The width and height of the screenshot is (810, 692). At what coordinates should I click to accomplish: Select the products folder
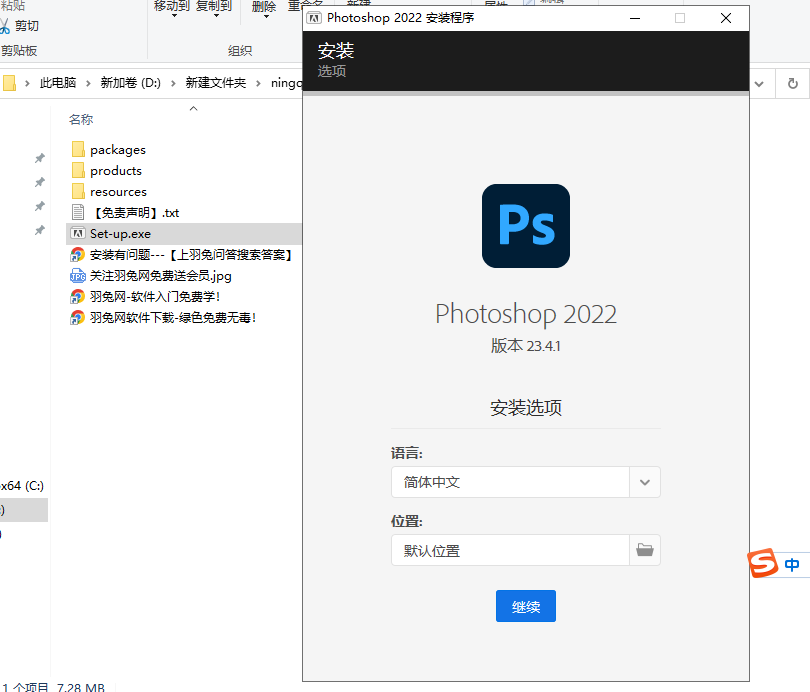[116, 171]
